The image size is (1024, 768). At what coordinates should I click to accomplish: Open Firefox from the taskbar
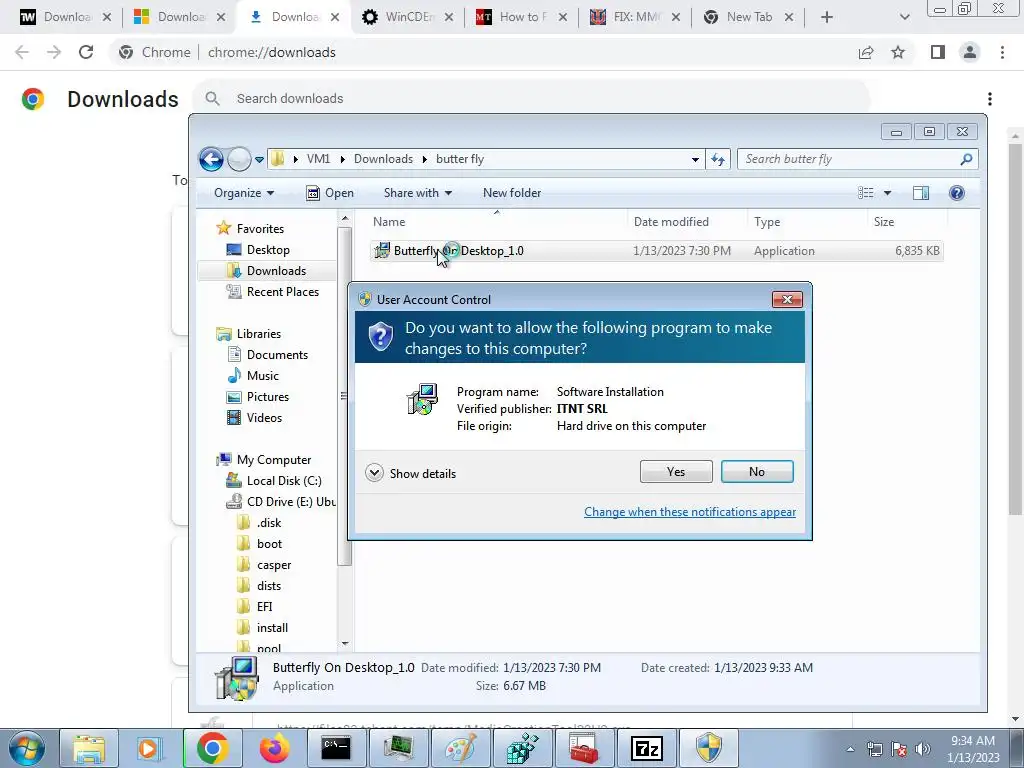point(274,748)
